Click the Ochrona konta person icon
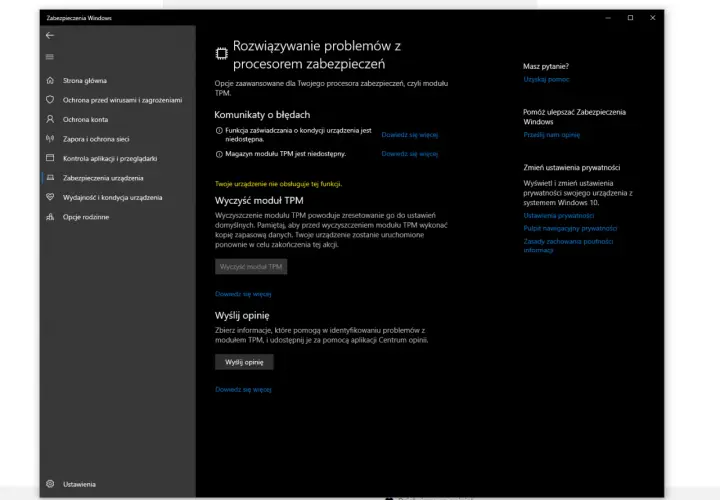The width and height of the screenshot is (720, 500). (50, 119)
